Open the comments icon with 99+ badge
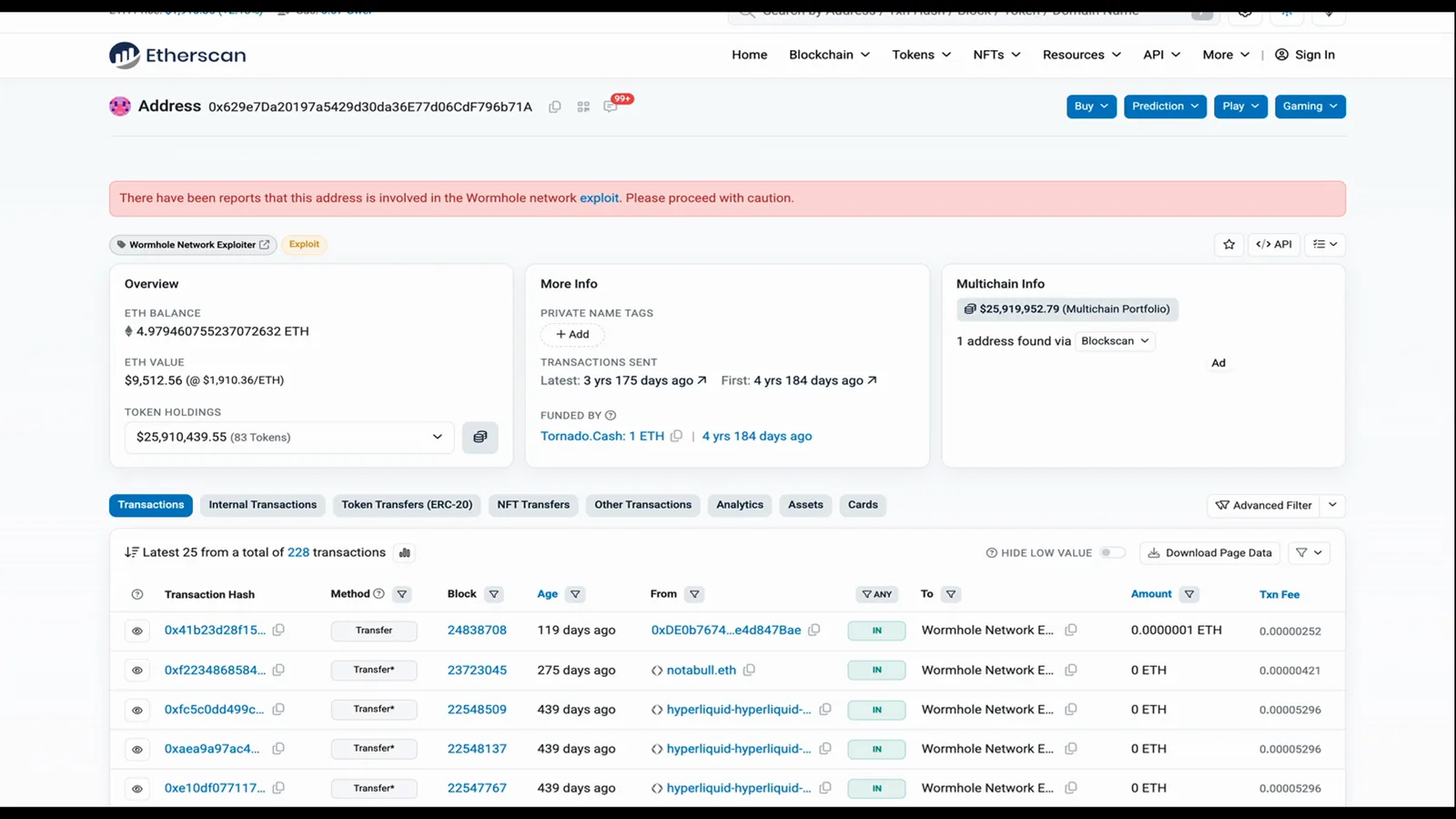Screen dimensions: 1456x819 (x=611, y=106)
